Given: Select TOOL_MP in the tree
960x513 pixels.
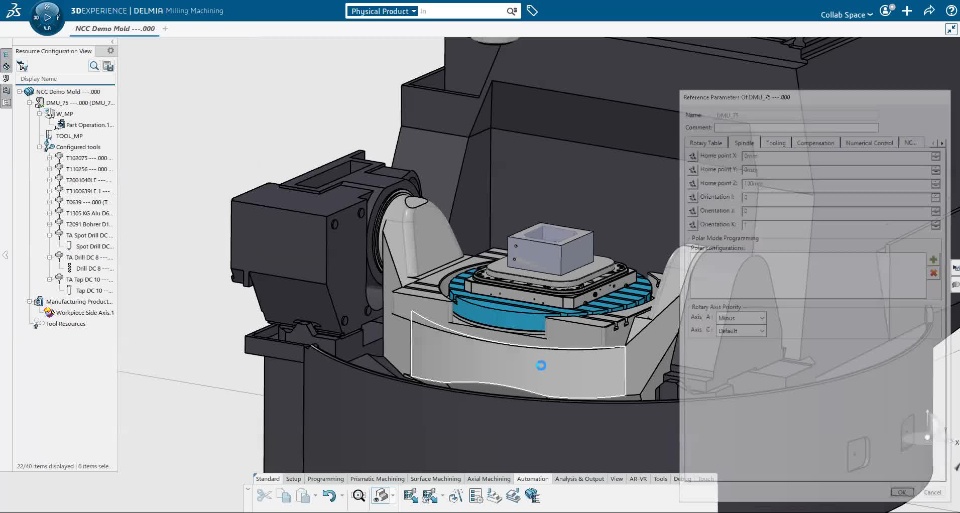Looking at the screenshot, I should 69,136.
